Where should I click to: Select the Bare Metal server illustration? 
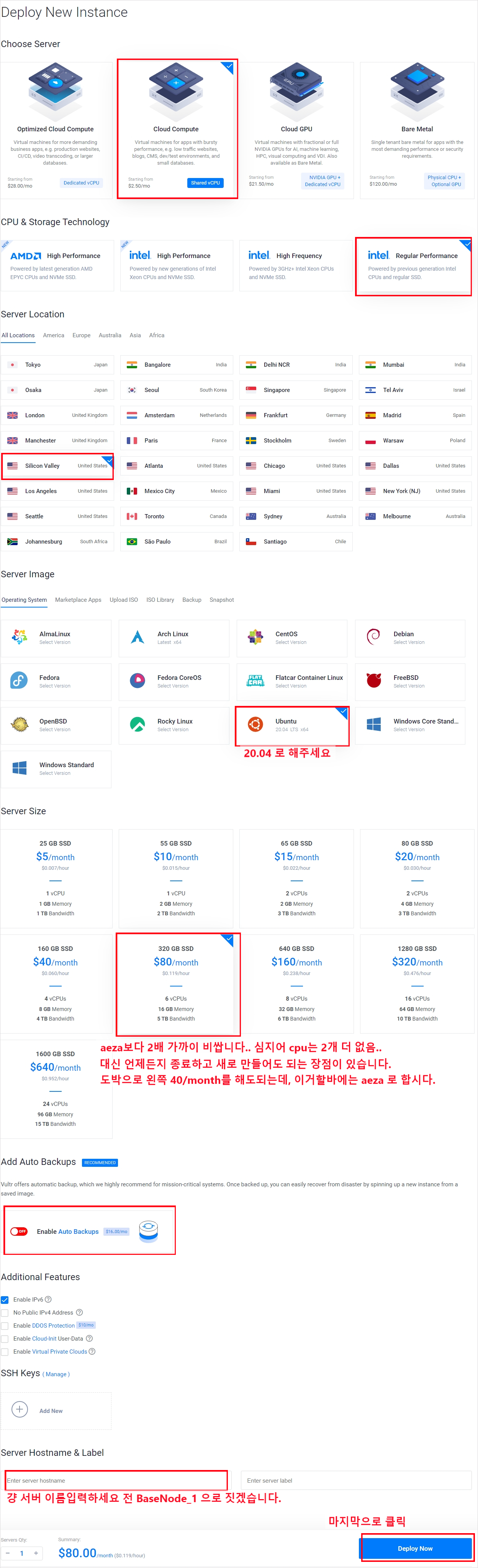[x=417, y=91]
